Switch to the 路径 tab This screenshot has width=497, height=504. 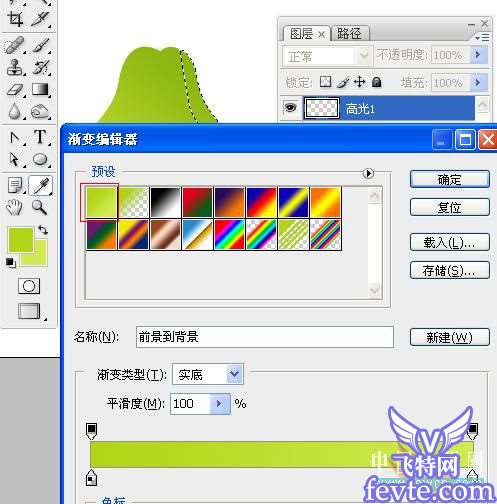coord(349,33)
